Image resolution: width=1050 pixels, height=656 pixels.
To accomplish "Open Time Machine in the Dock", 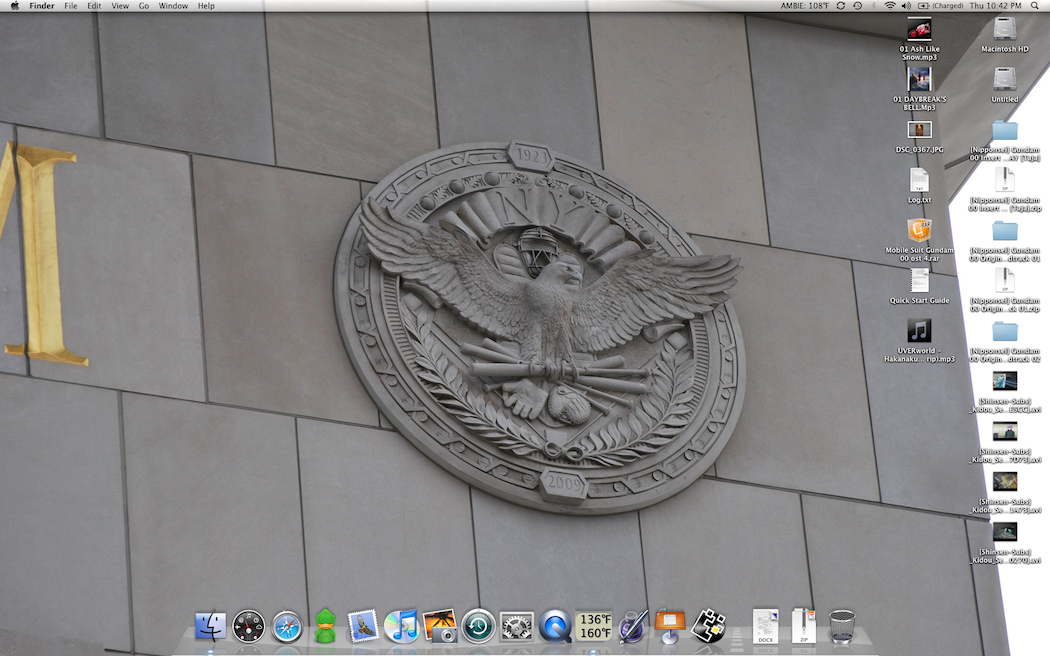I will click(x=478, y=627).
